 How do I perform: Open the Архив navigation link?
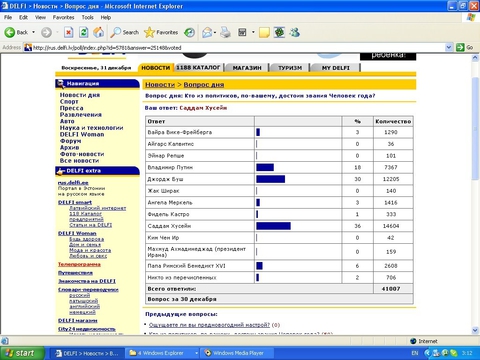coord(69,147)
